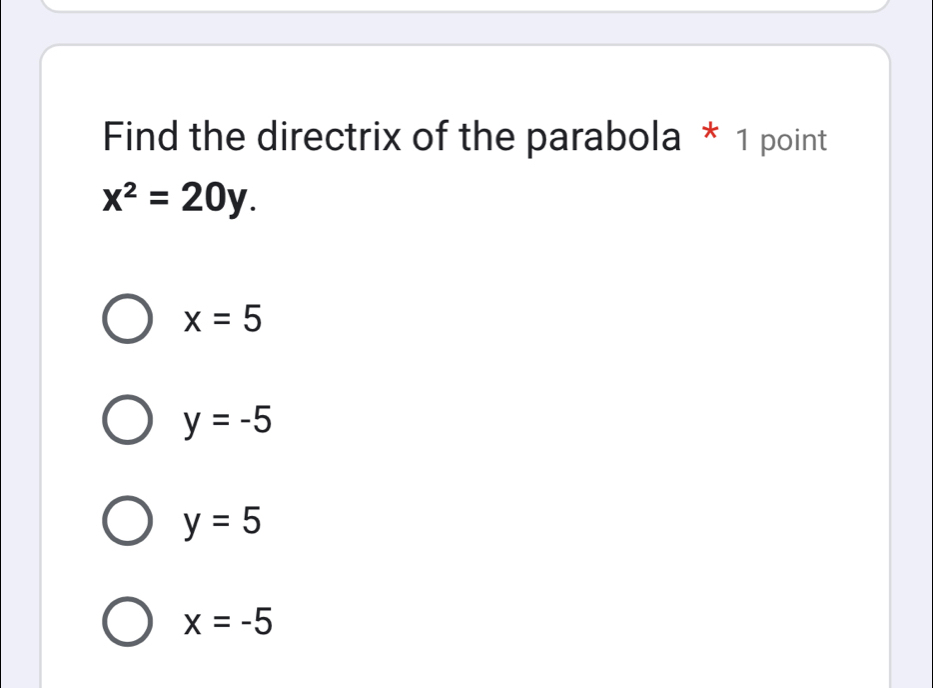Select the radio button for x = 5

[x=127, y=321]
